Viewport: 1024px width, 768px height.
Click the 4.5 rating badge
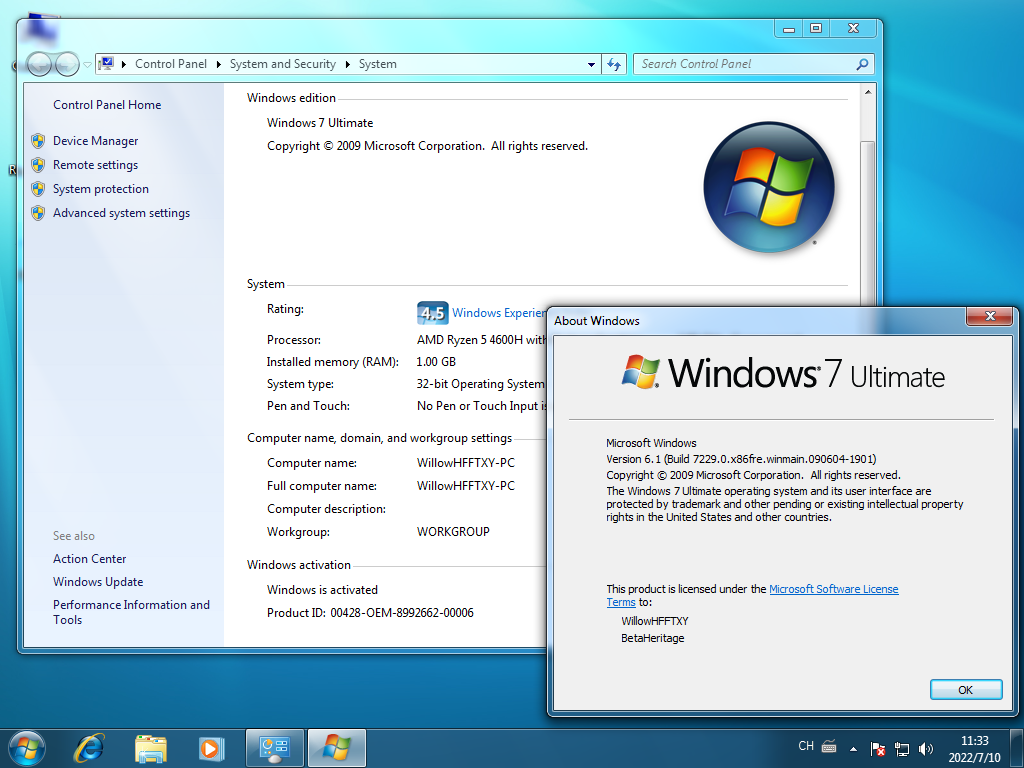432,313
